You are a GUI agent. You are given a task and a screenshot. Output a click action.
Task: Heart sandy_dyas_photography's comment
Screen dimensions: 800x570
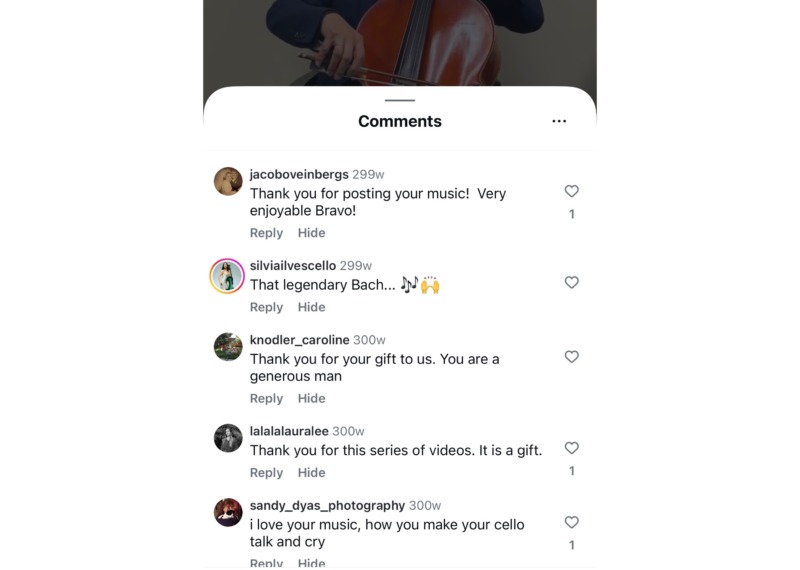(572, 522)
